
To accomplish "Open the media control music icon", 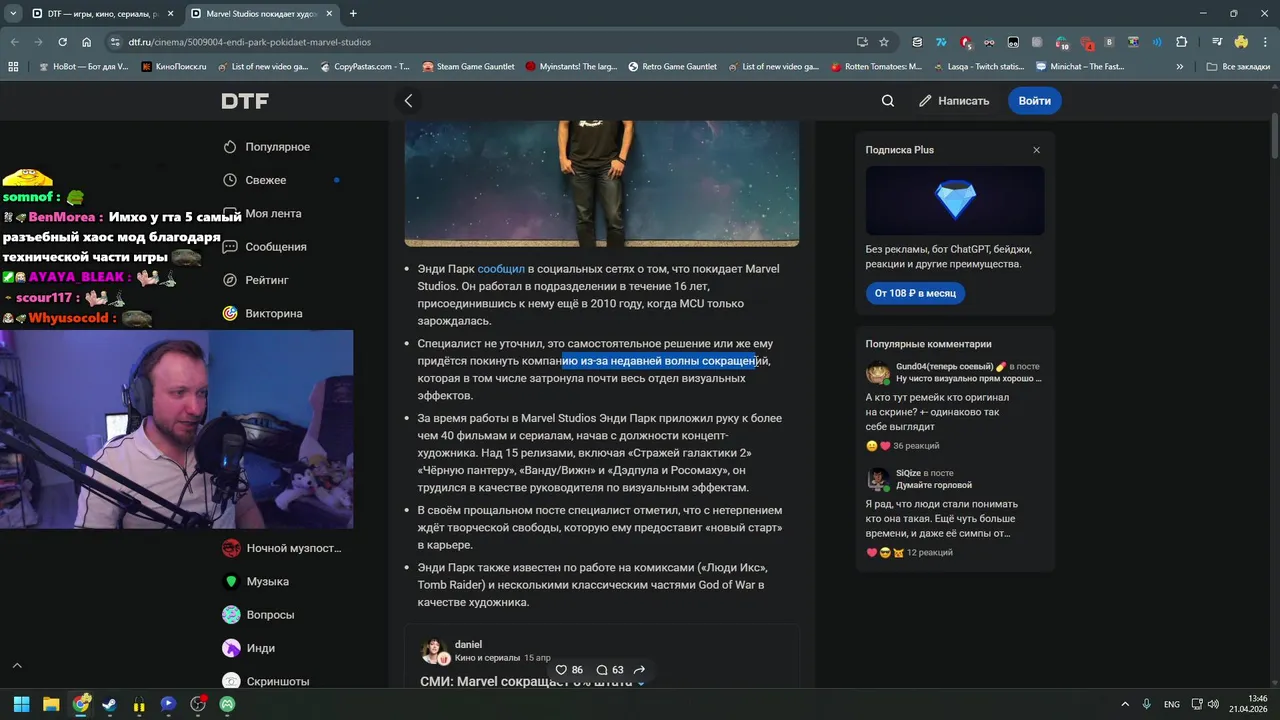I will coord(1217,42).
